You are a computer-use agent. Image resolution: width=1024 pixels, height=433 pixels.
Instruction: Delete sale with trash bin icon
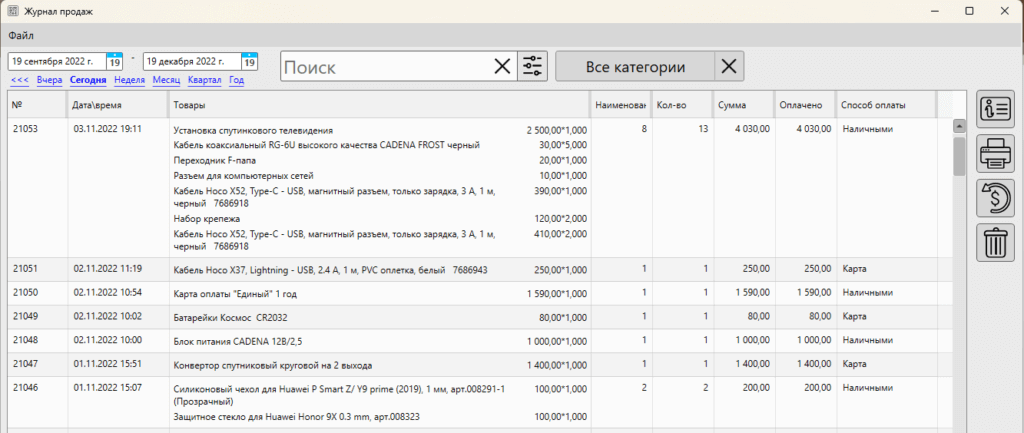click(995, 241)
